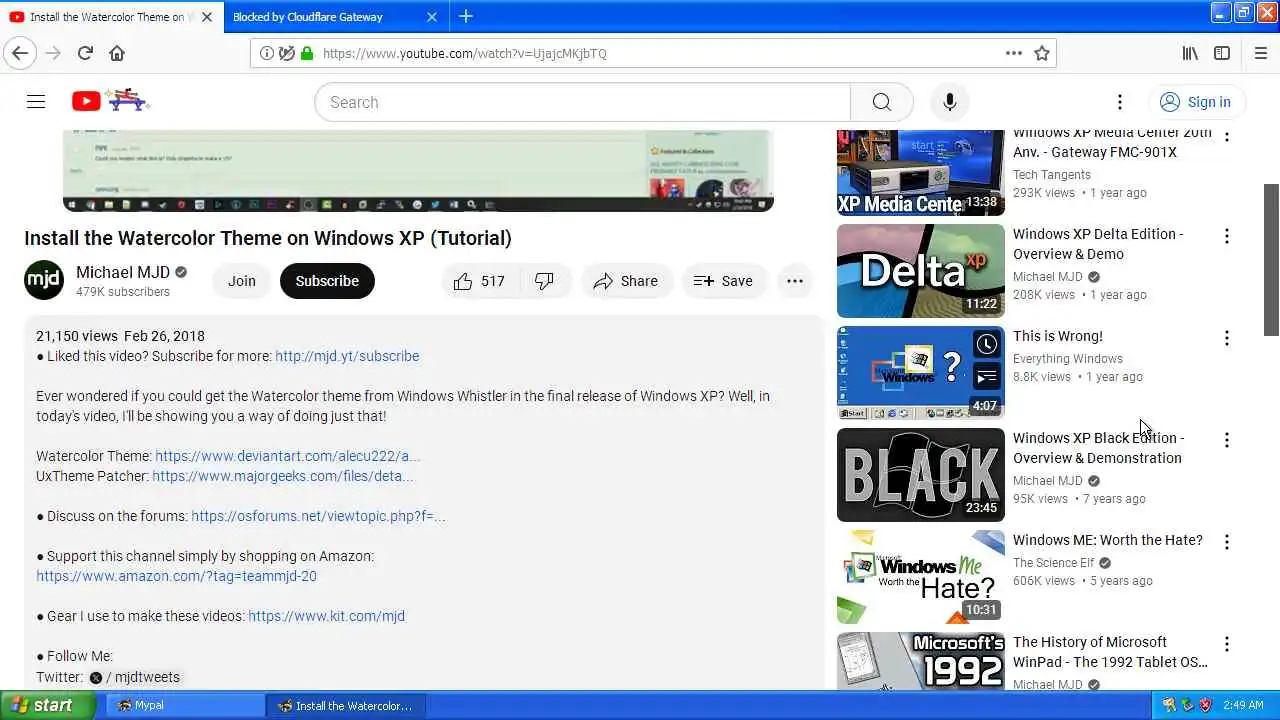Click the taskbar clock 2:49 AM

[1243, 705]
